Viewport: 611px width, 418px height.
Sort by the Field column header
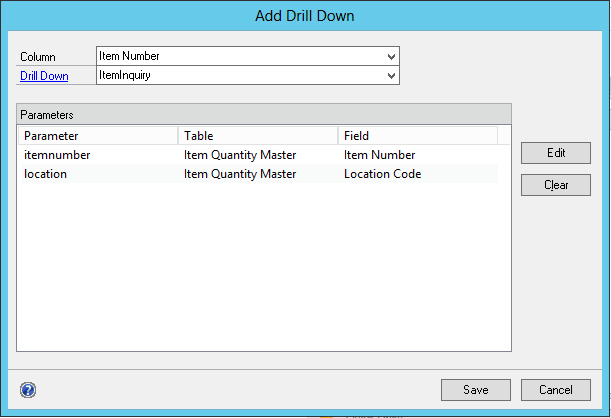418,136
